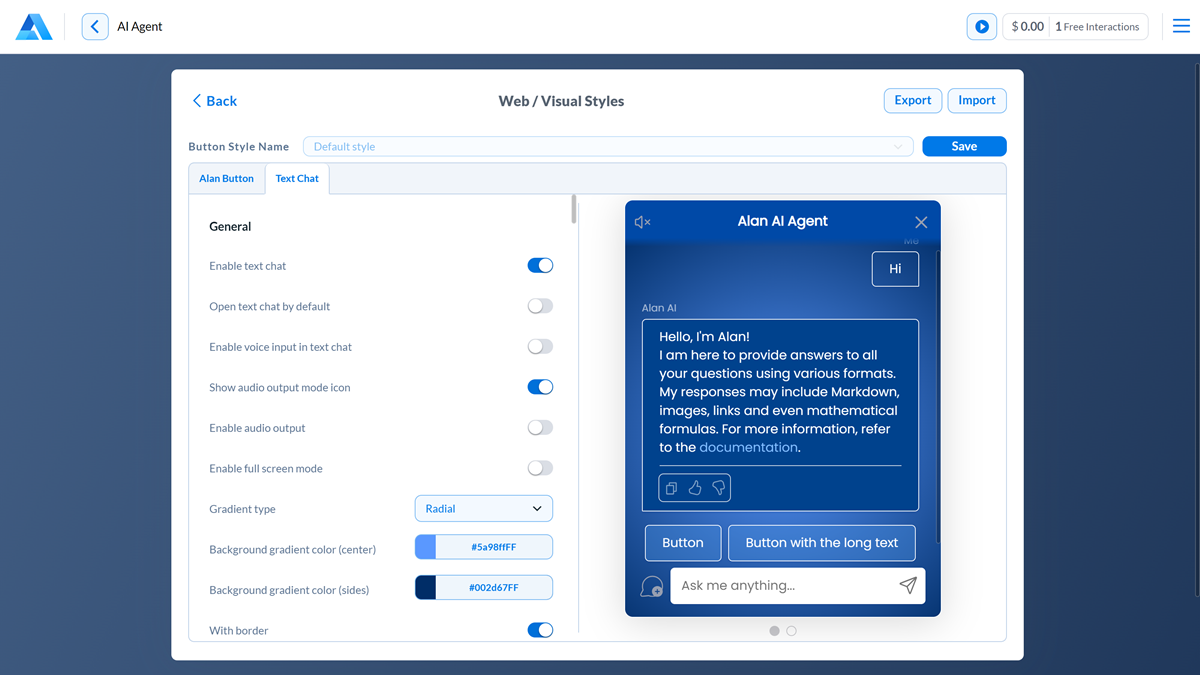Viewport: 1200px width, 675px height.
Task: Click the mute speaker icon in chat header
Action: click(x=643, y=222)
